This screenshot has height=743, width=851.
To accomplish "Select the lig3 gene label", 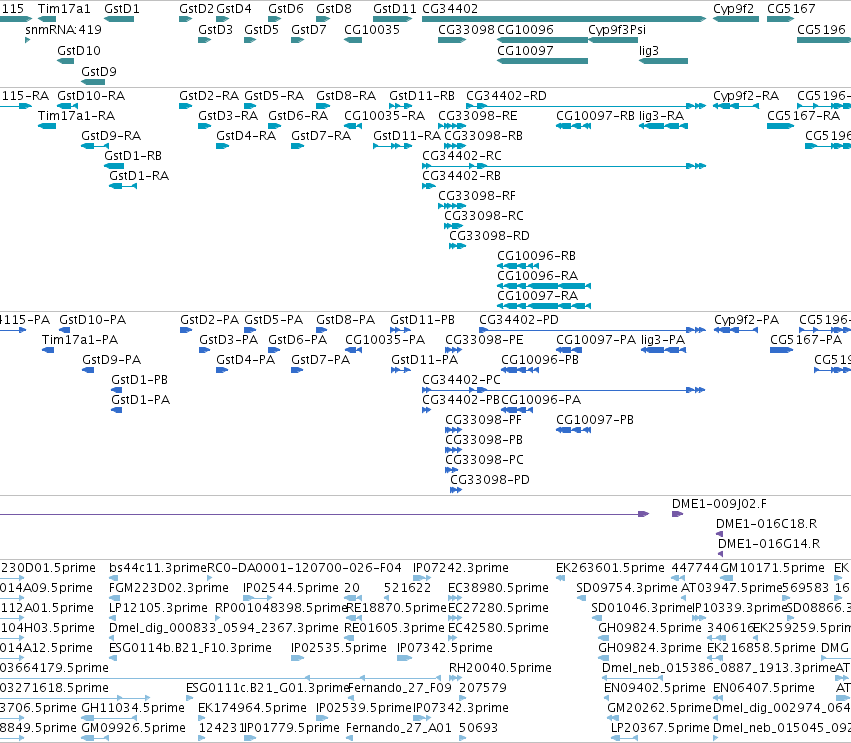I will [x=649, y=50].
